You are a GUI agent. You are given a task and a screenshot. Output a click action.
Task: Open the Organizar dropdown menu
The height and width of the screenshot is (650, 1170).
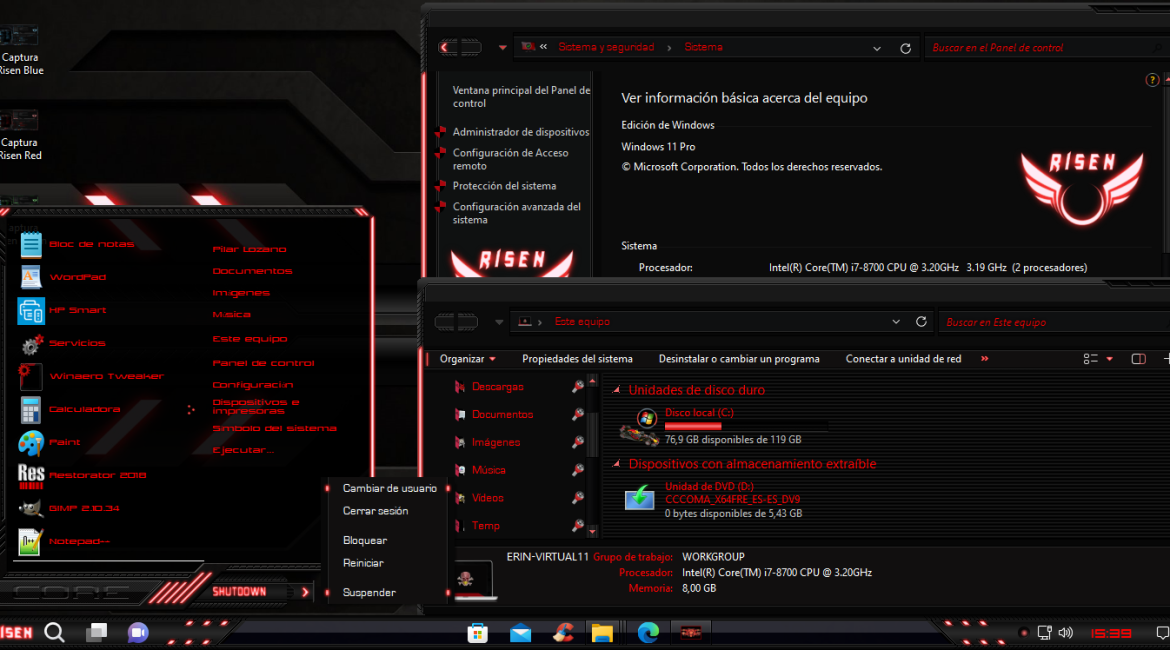coord(468,359)
